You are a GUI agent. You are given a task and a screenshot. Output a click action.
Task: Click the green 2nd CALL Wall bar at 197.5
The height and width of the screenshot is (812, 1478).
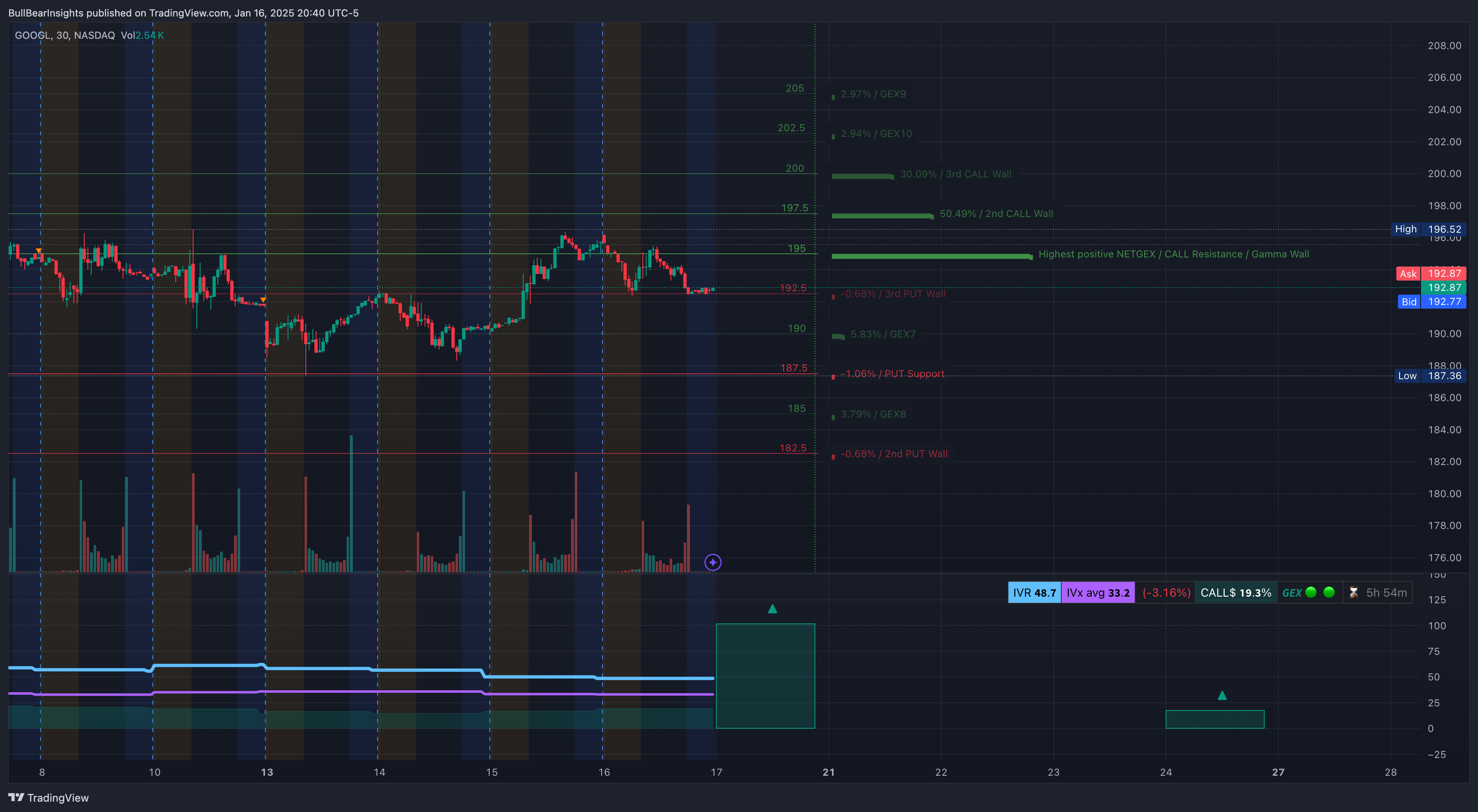[x=883, y=216]
